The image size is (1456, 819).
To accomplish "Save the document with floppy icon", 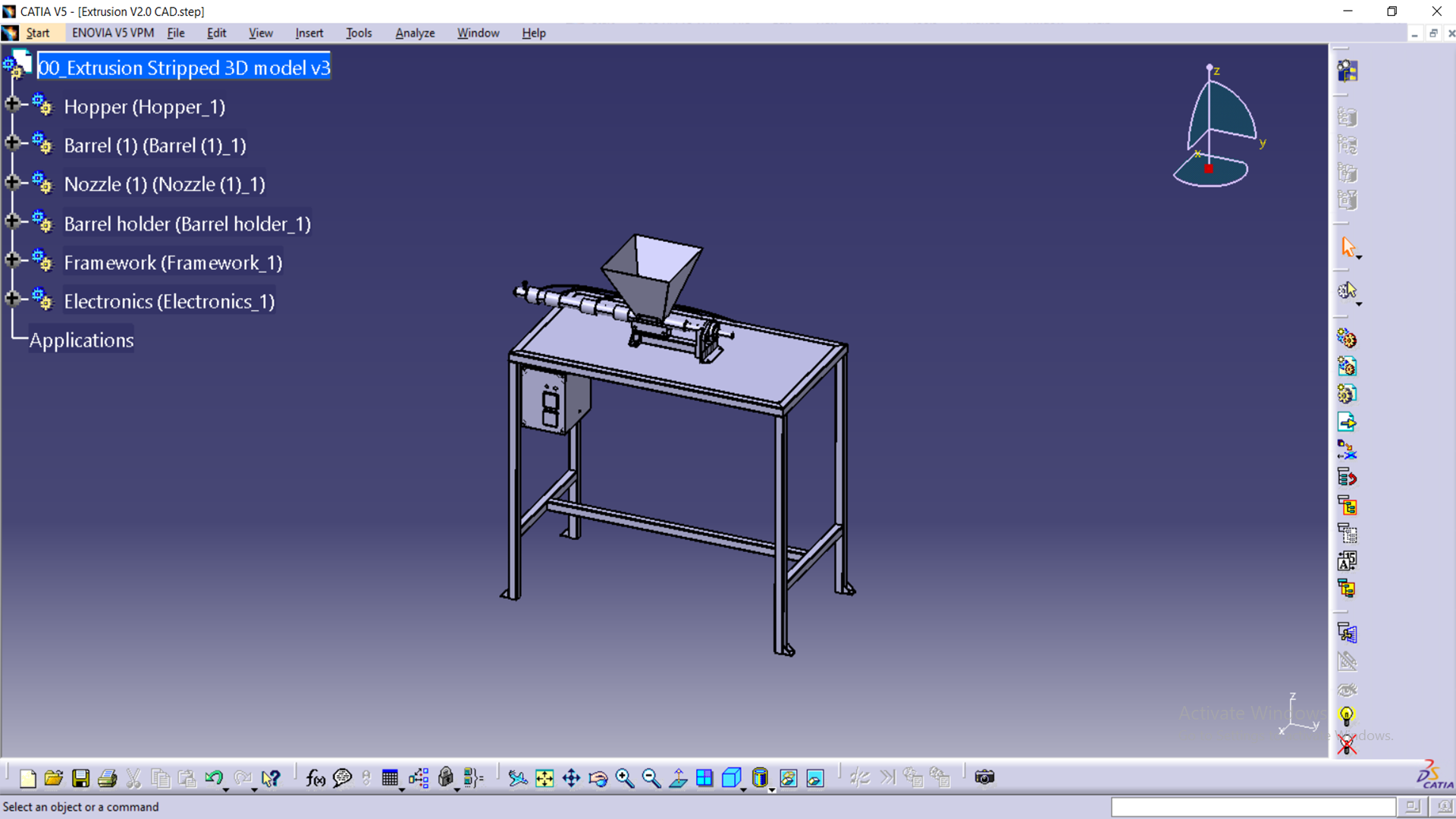I will coord(80,778).
